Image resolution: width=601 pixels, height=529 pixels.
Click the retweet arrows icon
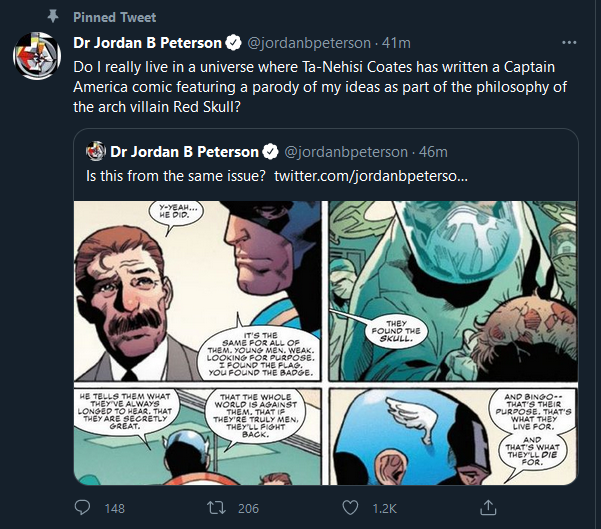tap(216, 508)
